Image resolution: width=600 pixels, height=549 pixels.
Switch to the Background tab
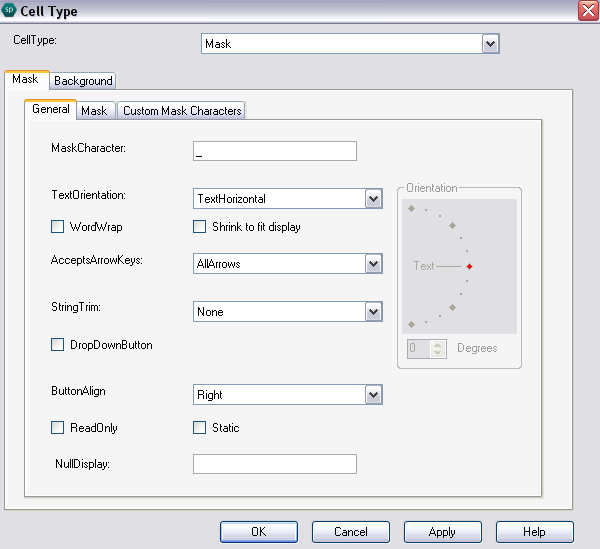pos(83,81)
